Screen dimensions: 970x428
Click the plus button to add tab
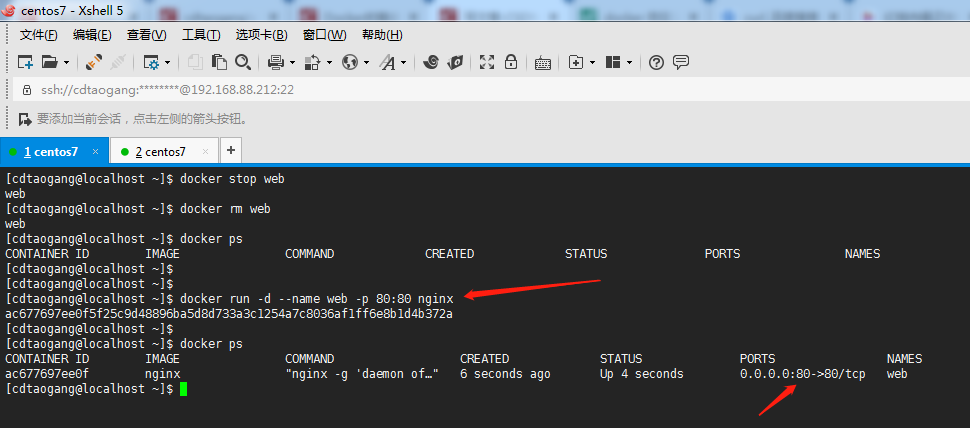[231, 150]
